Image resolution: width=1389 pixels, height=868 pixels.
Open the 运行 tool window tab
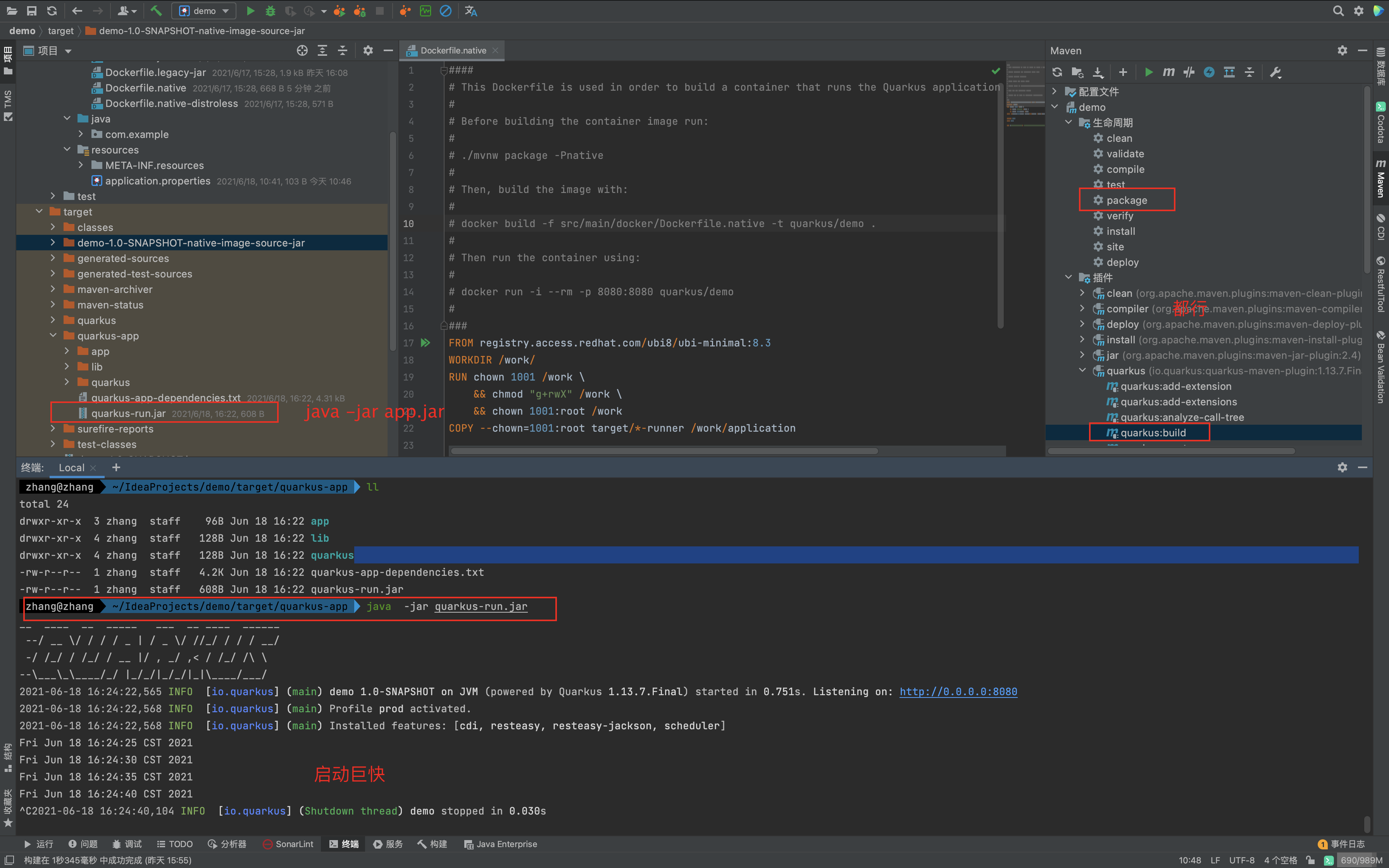[x=38, y=844]
